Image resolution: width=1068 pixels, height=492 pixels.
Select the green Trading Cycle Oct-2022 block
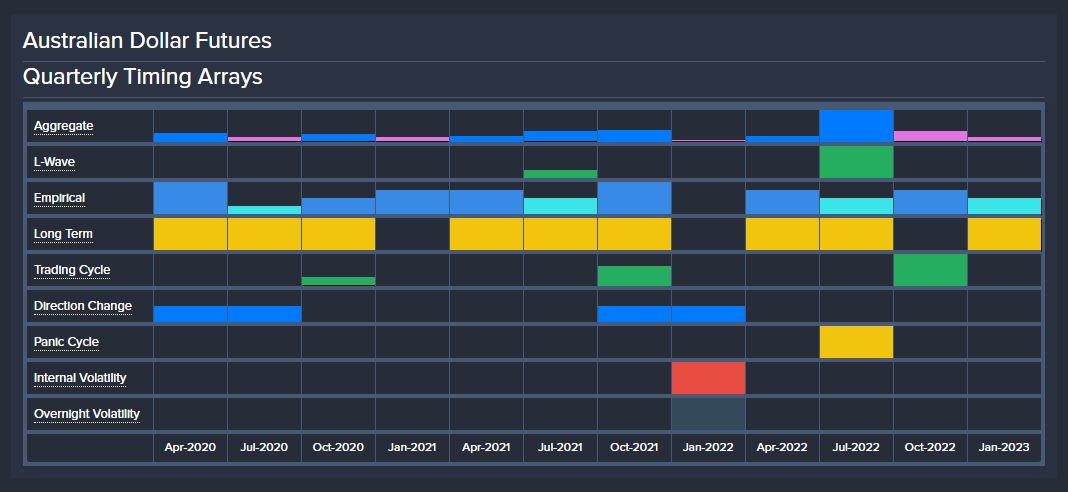930,270
